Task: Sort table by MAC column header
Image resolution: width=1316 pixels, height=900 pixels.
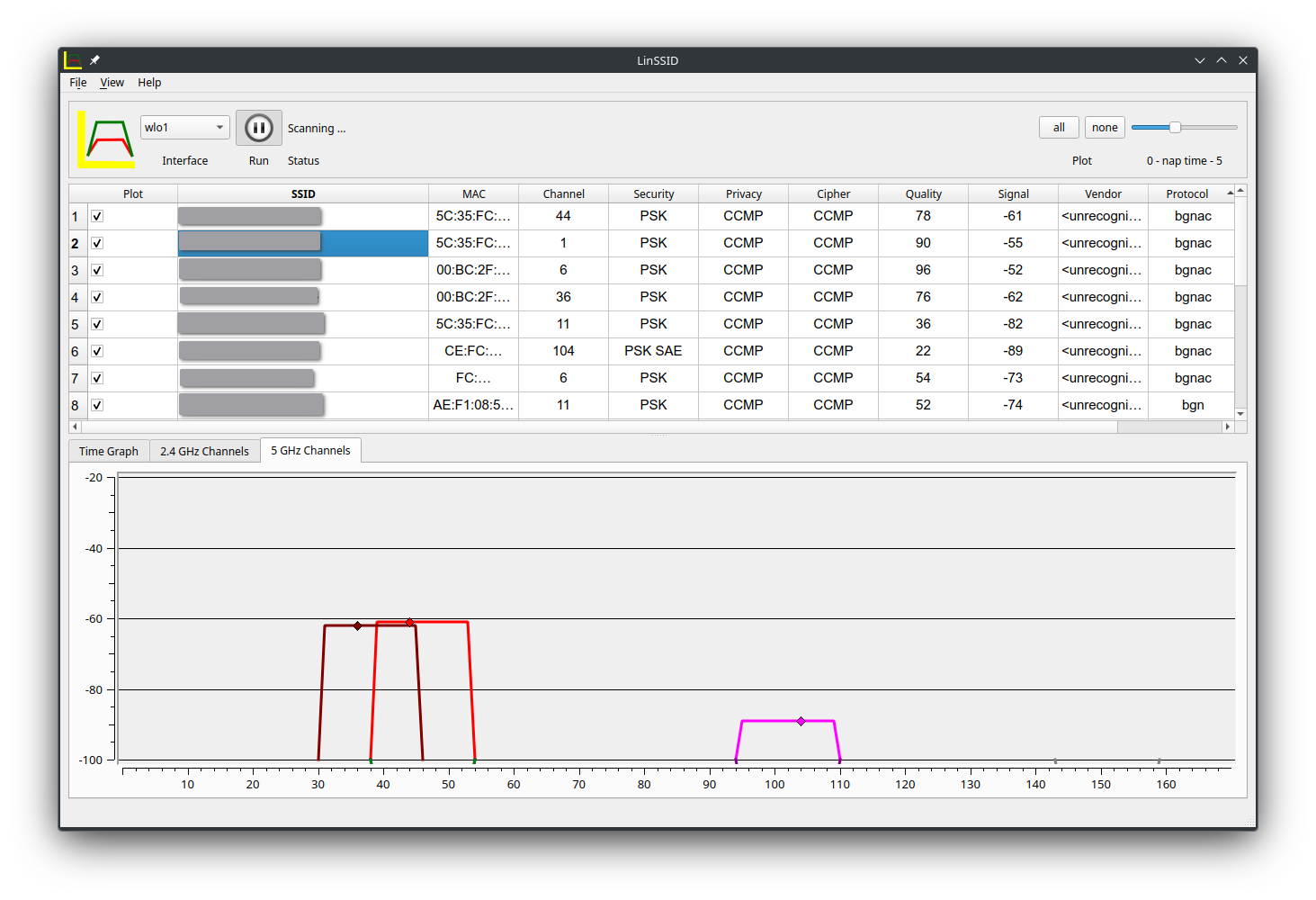Action: coord(474,193)
